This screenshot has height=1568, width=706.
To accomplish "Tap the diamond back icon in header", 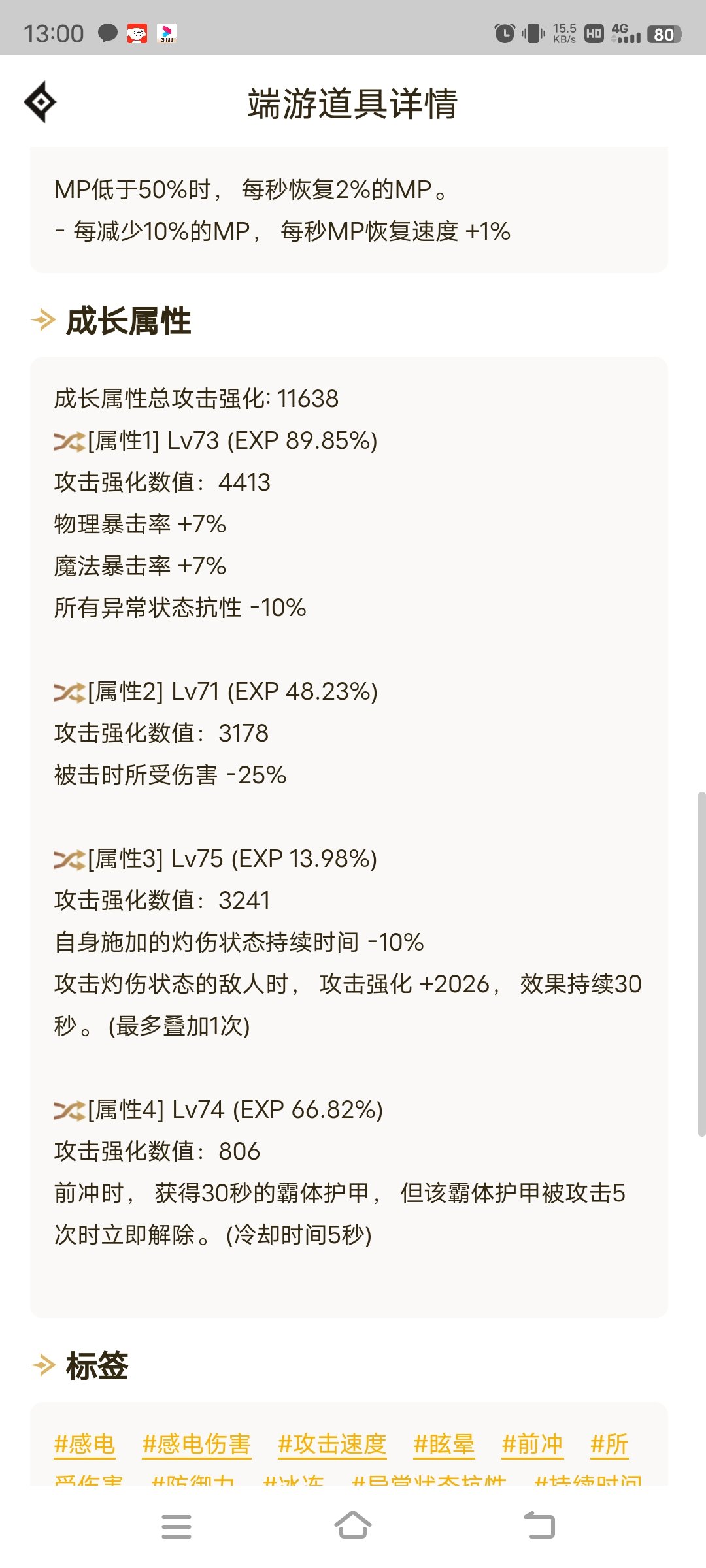I will pos(40,102).
